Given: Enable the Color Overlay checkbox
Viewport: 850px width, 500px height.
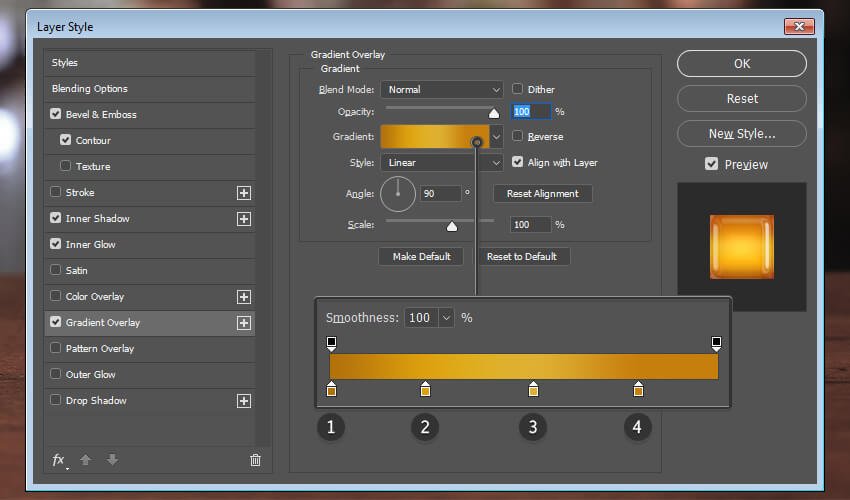Looking at the screenshot, I should [55, 296].
